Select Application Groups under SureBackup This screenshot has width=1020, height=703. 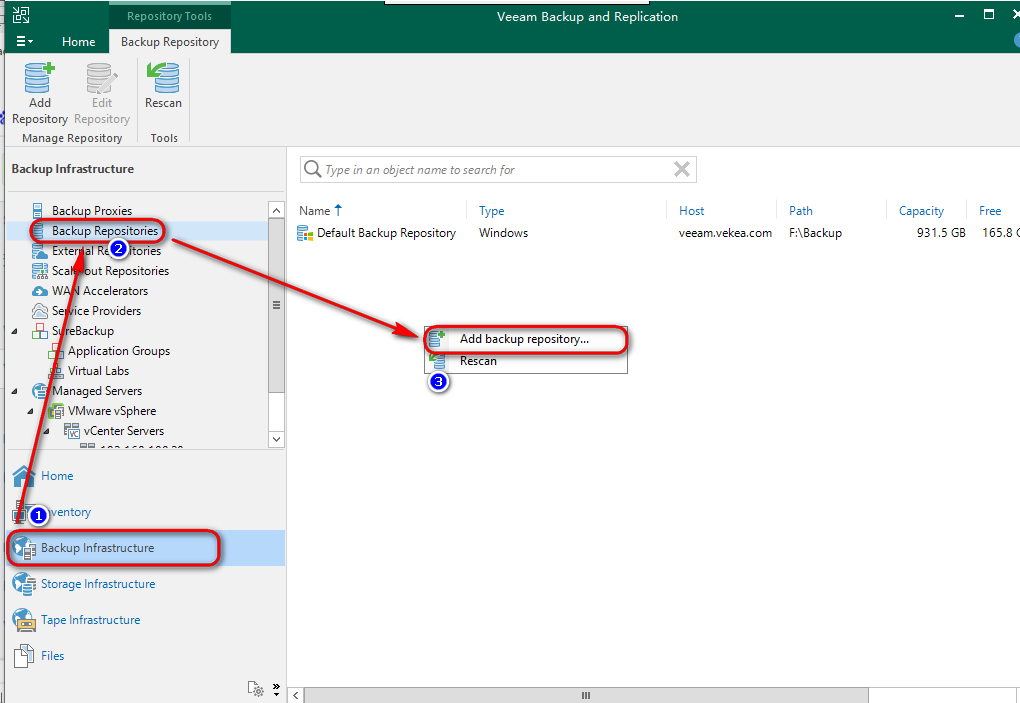118,351
